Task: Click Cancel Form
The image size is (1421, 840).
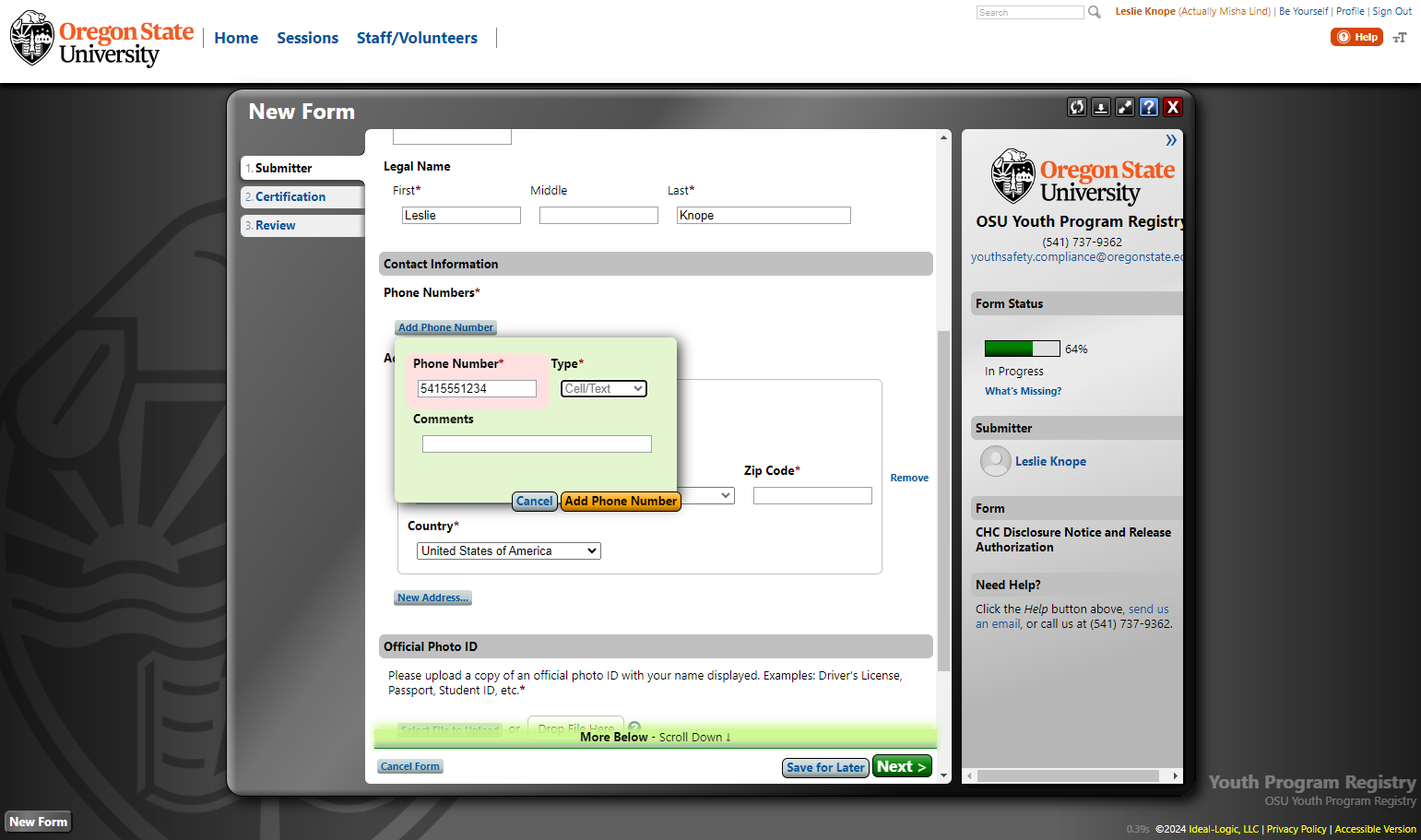Action: point(409,766)
